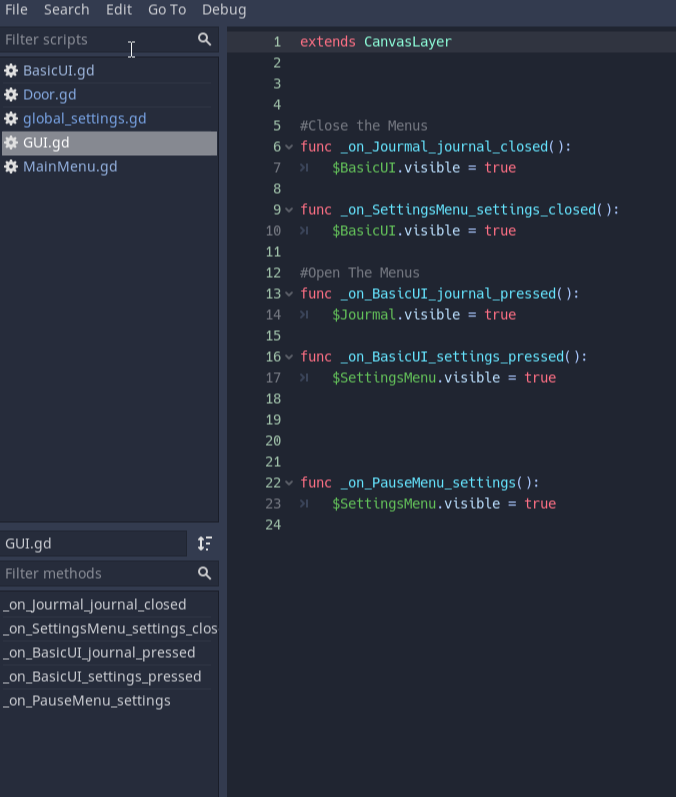Collapse the _on_Journal_journal_closed function on line 6
The width and height of the screenshot is (676, 797).
[x=290, y=147]
